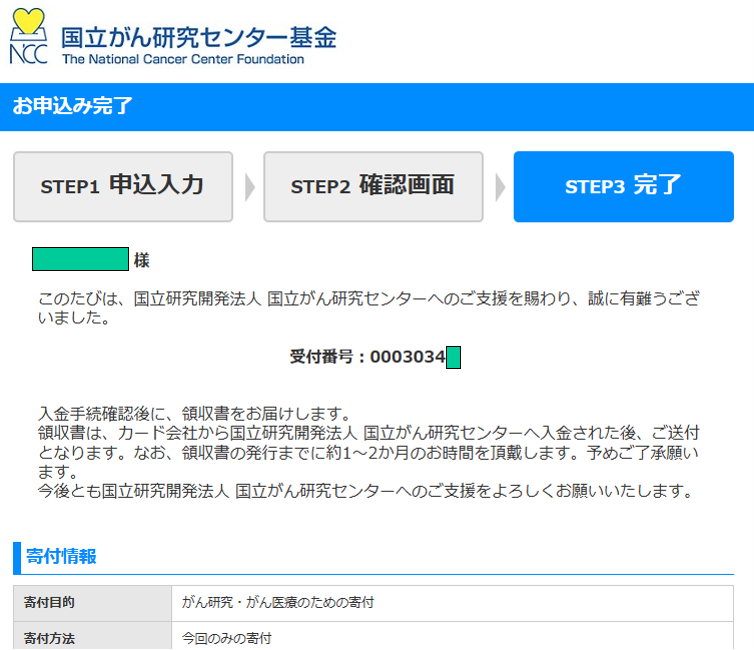Image resolution: width=754 pixels, height=650 pixels.
Task: Click the 受付番号 reception number text
Action: click(x=368, y=357)
